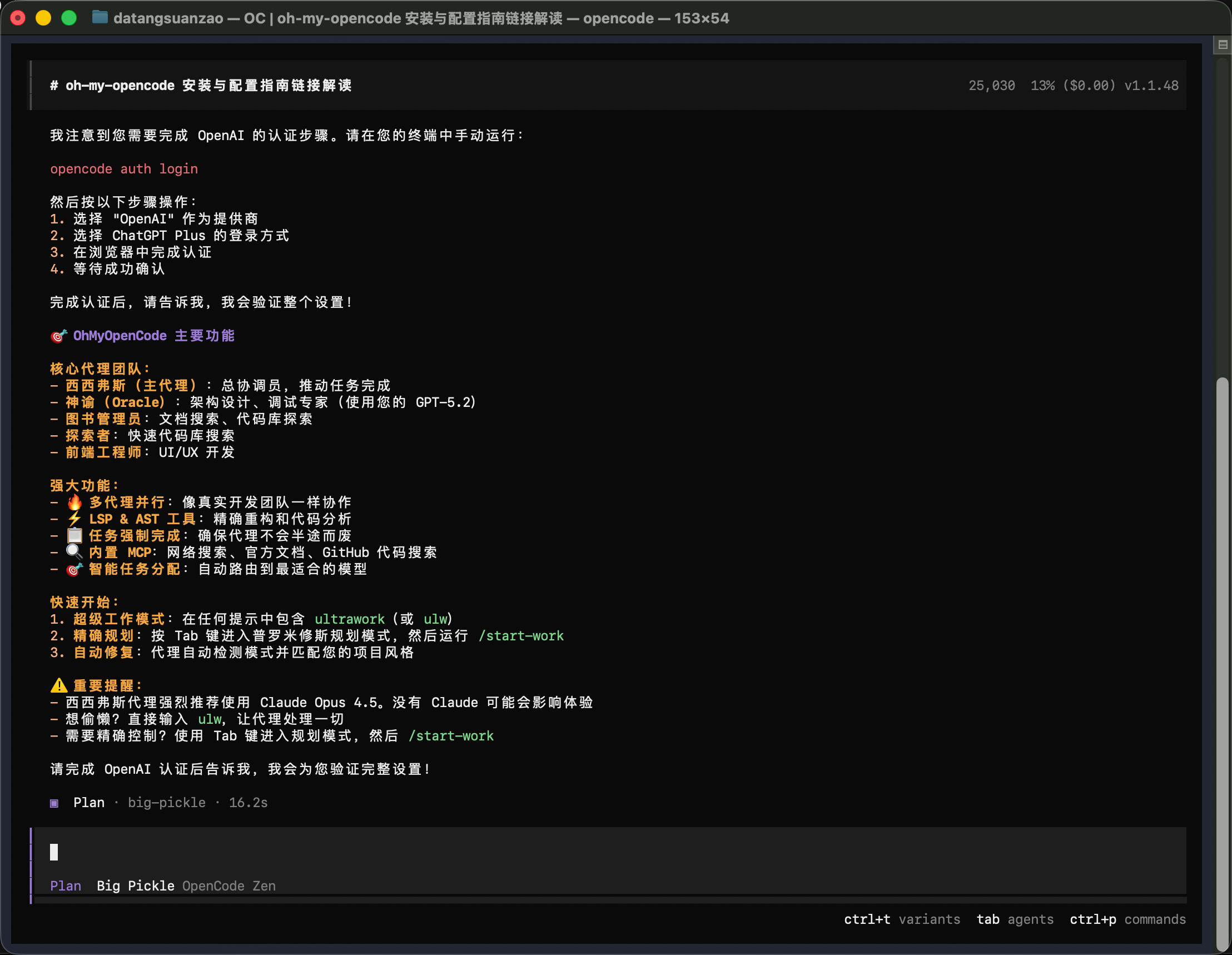
Task: Click the folder icon in title bar
Action: [x=100, y=18]
